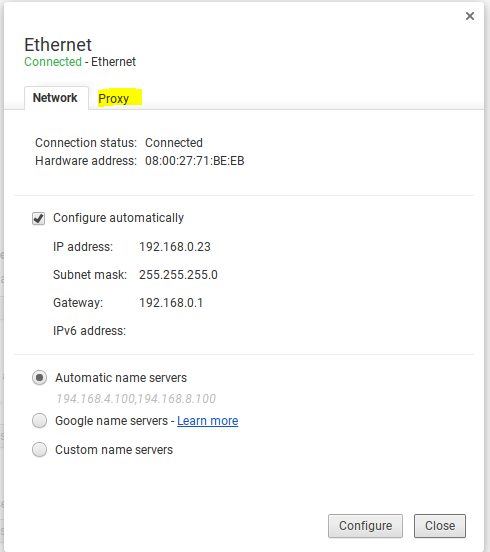Switch to the Proxy tab
This screenshot has width=490, height=552.
coord(114,98)
